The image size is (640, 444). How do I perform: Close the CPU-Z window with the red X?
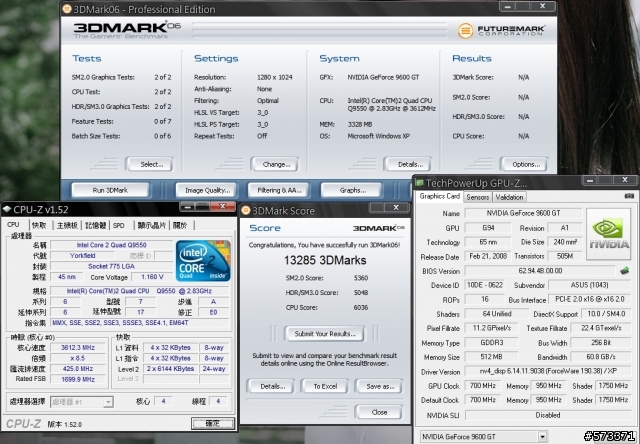[x=223, y=206]
